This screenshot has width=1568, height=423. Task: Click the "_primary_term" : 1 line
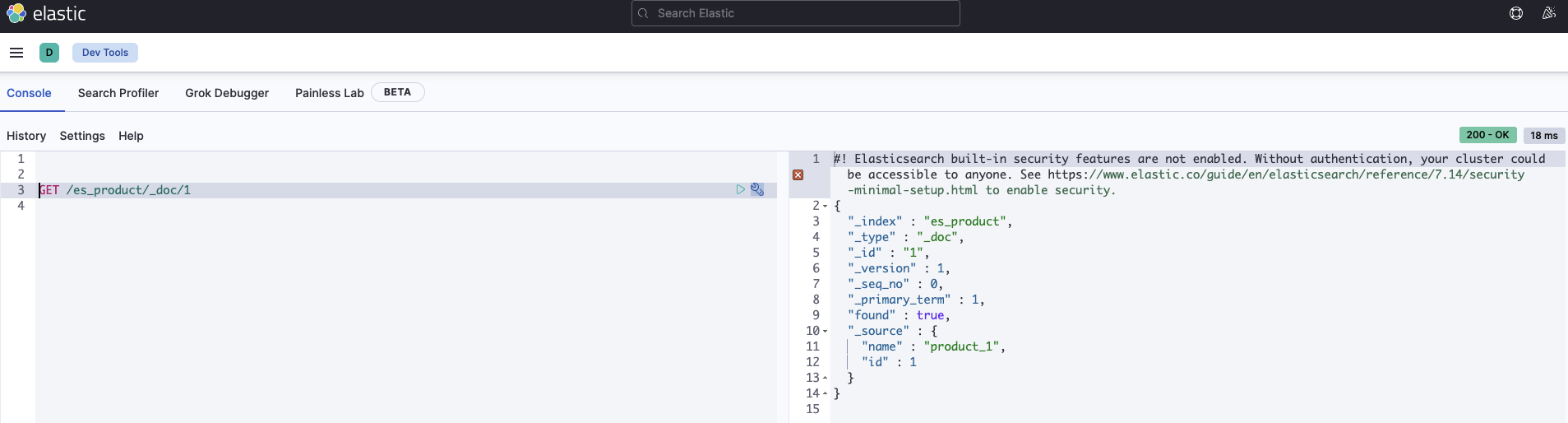916,300
